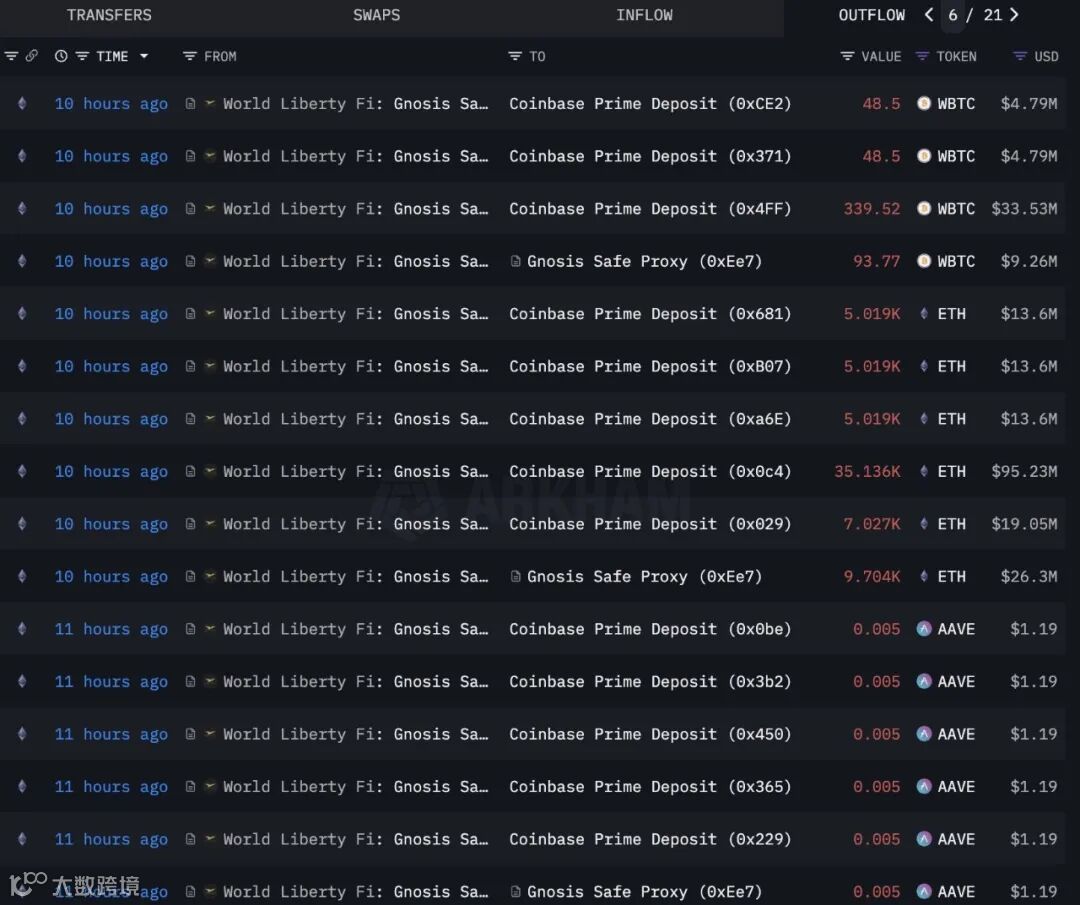Click ETH token on 9.704K row

pos(942,576)
